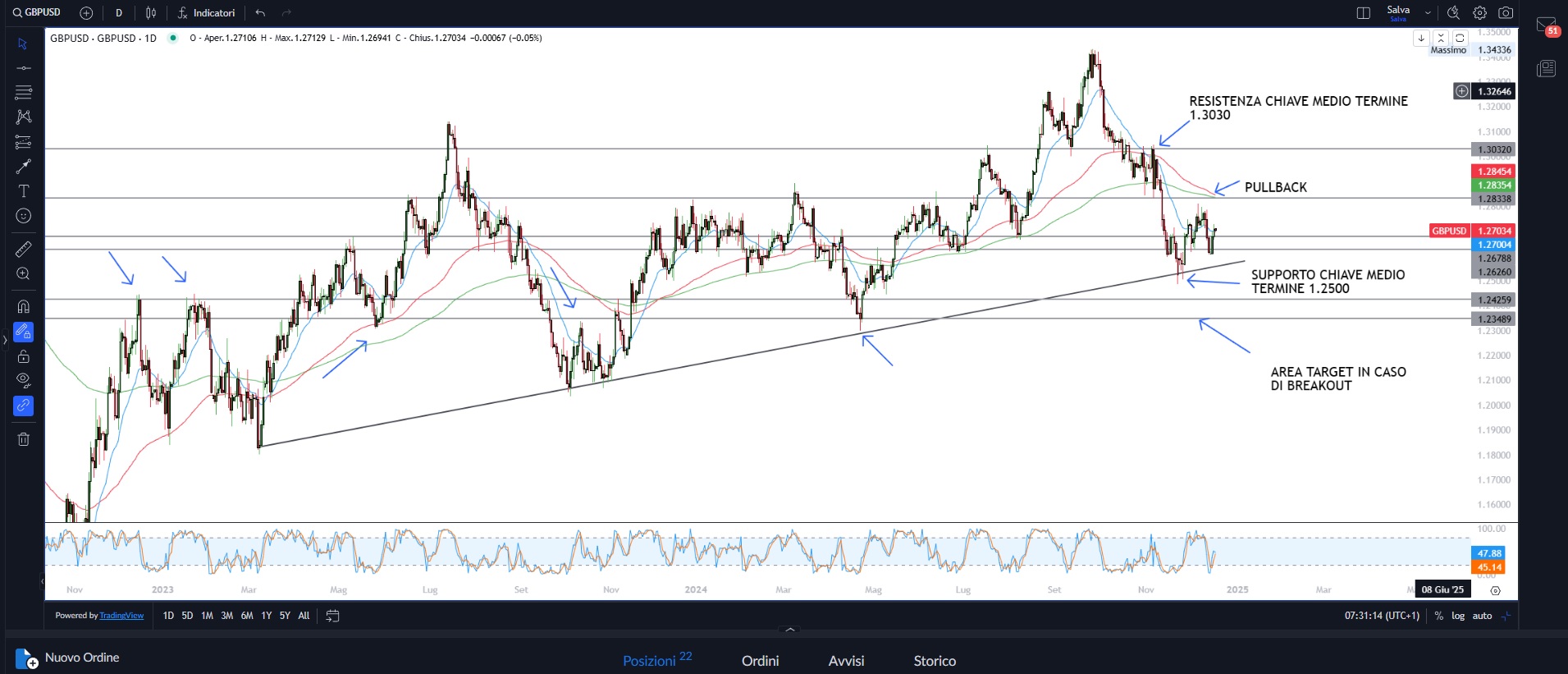Toggle lock all drawing tools

[x=23, y=356]
